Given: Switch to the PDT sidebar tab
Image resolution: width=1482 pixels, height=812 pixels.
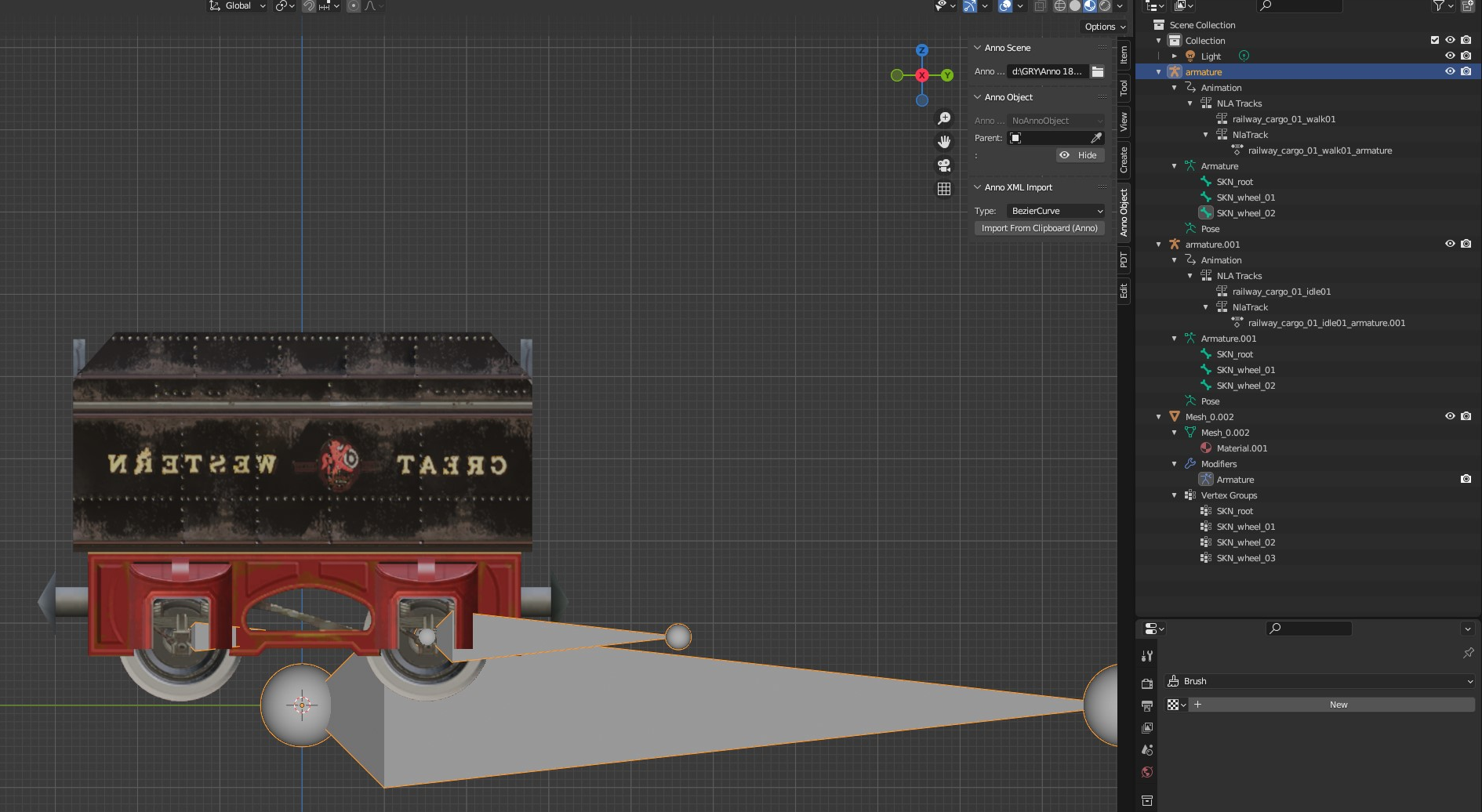Looking at the screenshot, I should 1124,259.
